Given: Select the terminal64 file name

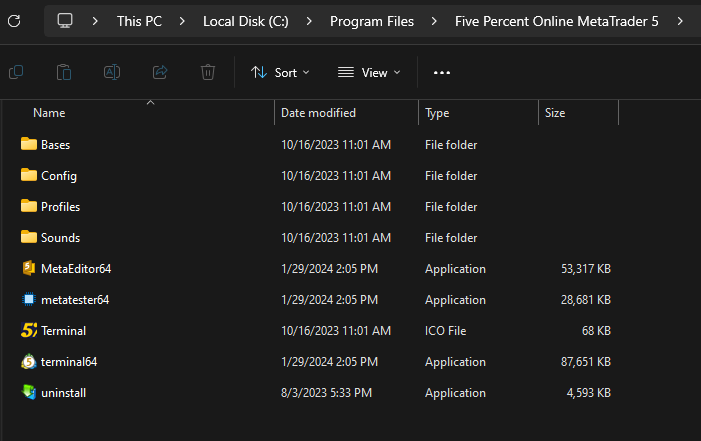Looking at the screenshot, I should click(69, 361).
